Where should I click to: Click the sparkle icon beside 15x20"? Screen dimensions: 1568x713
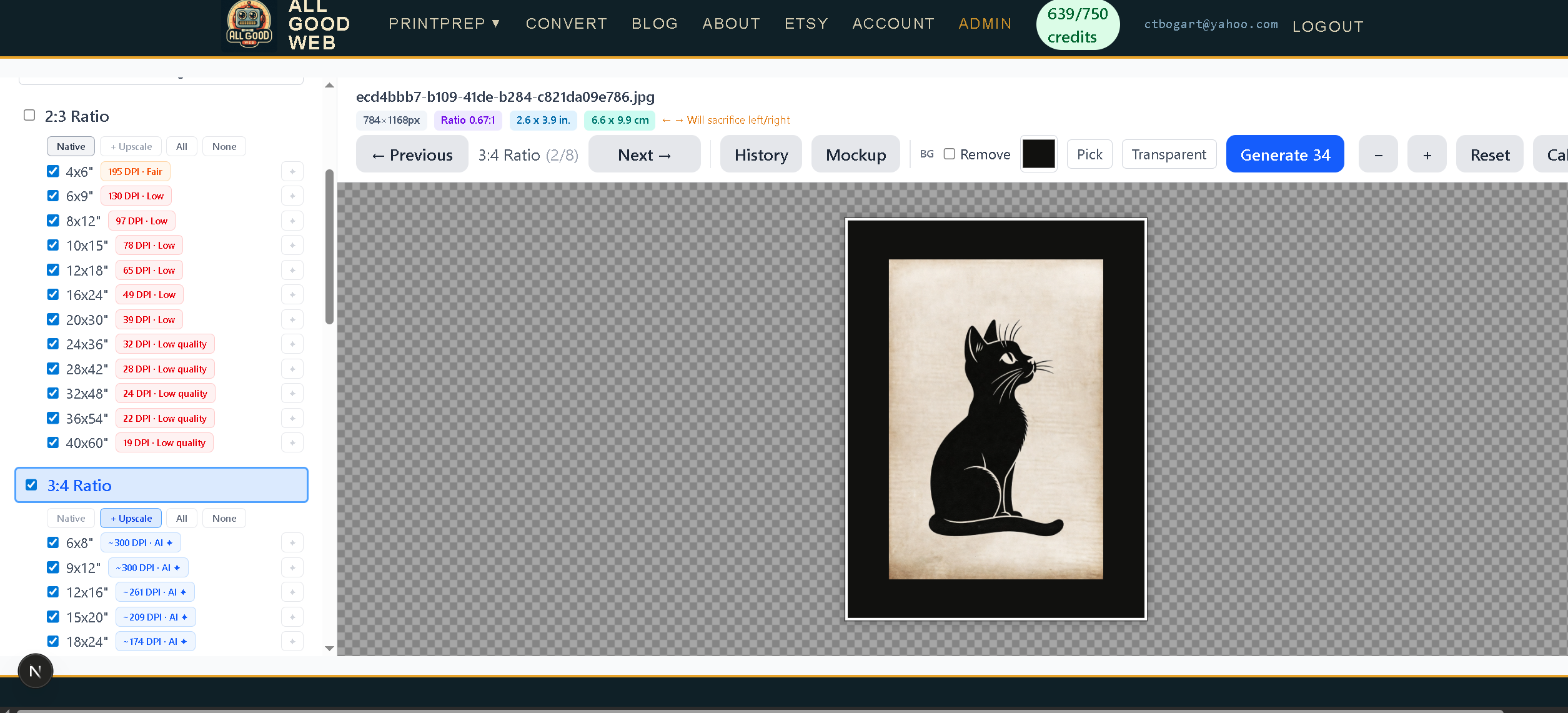coord(292,617)
